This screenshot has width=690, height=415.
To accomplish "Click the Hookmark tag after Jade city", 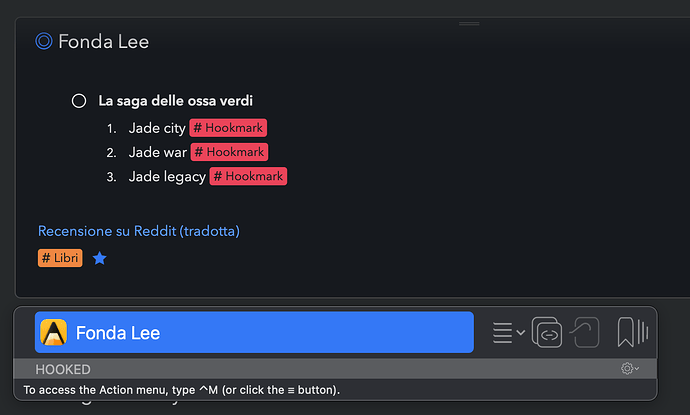I will click(x=228, y=128).
